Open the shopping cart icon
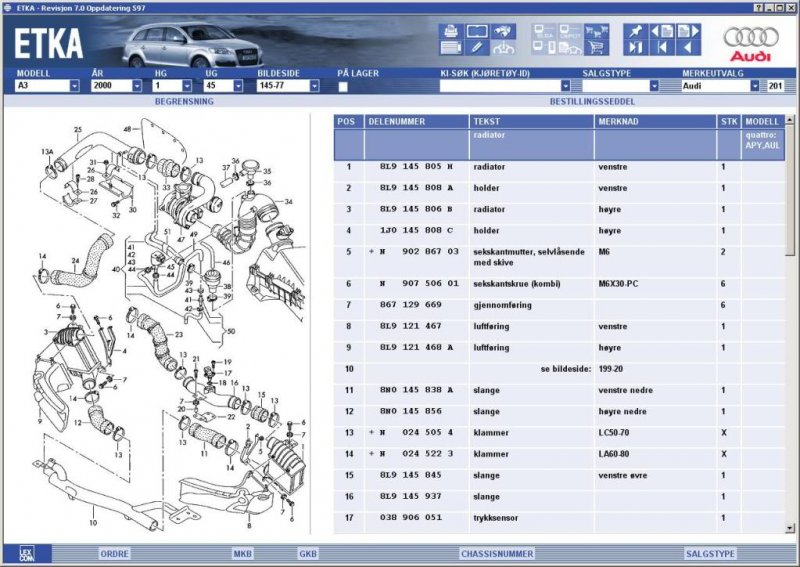 [x=596, y=47]
